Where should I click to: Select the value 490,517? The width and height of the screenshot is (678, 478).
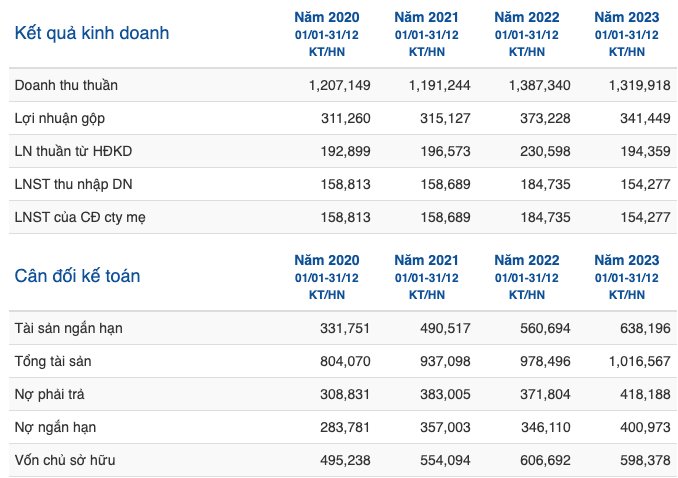coord(445,328)
